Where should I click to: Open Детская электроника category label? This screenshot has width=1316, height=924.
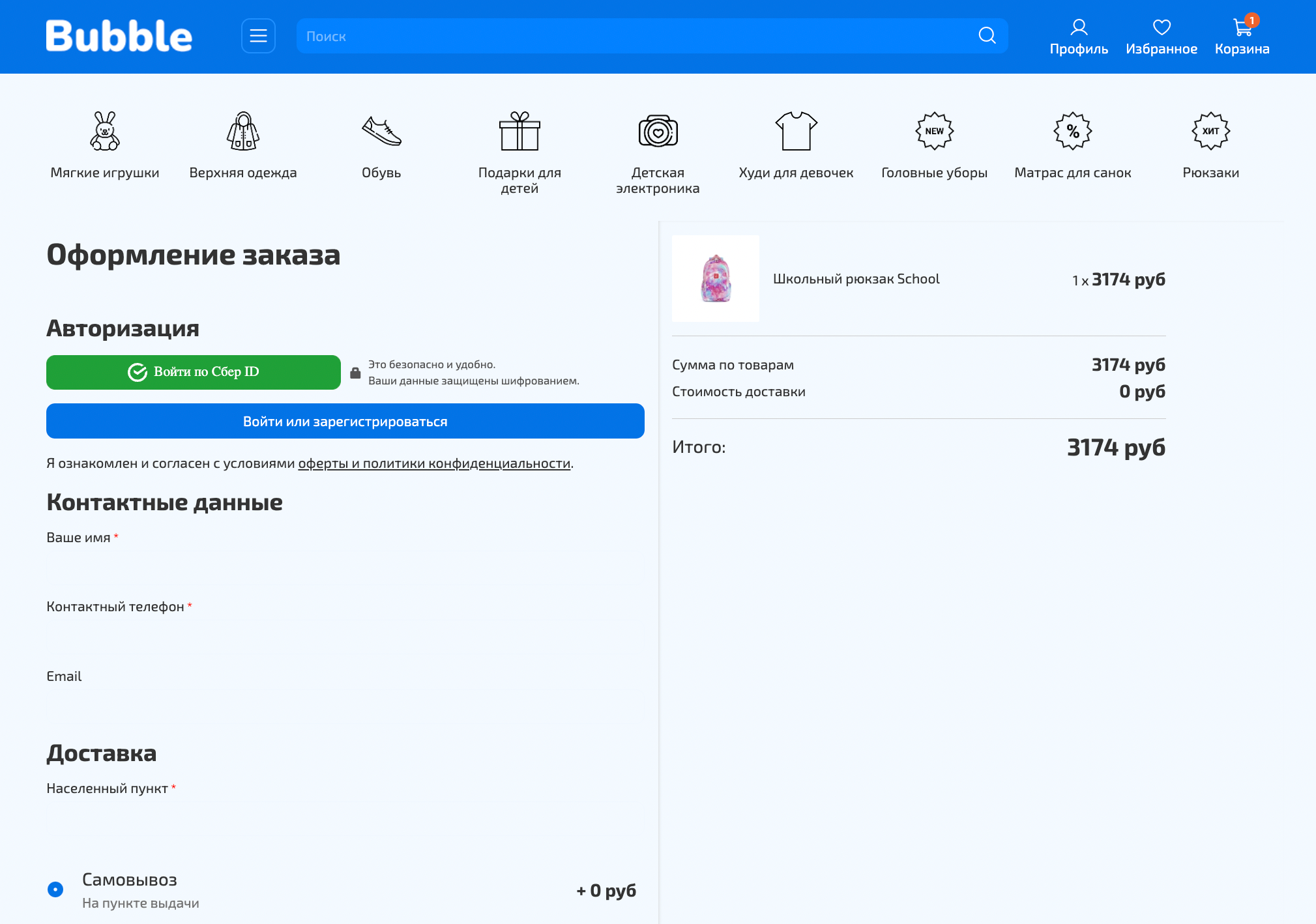658,180
